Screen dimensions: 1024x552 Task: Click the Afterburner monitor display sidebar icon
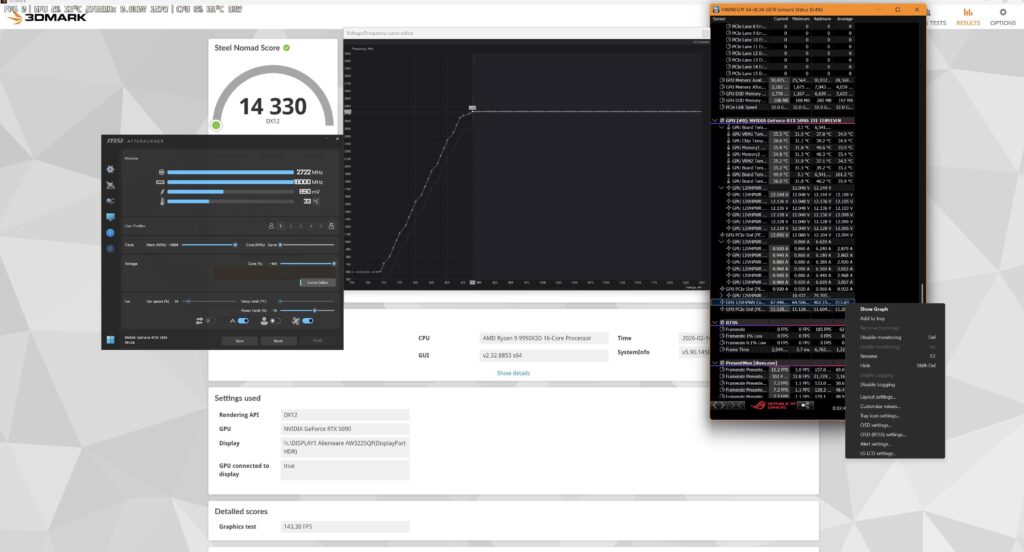[110, 216]
